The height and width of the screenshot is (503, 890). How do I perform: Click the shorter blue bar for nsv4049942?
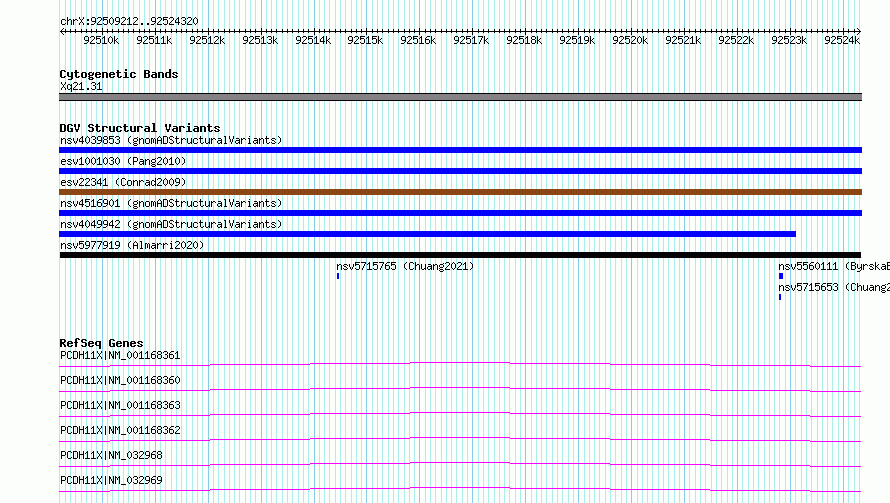tap(427, 234)
